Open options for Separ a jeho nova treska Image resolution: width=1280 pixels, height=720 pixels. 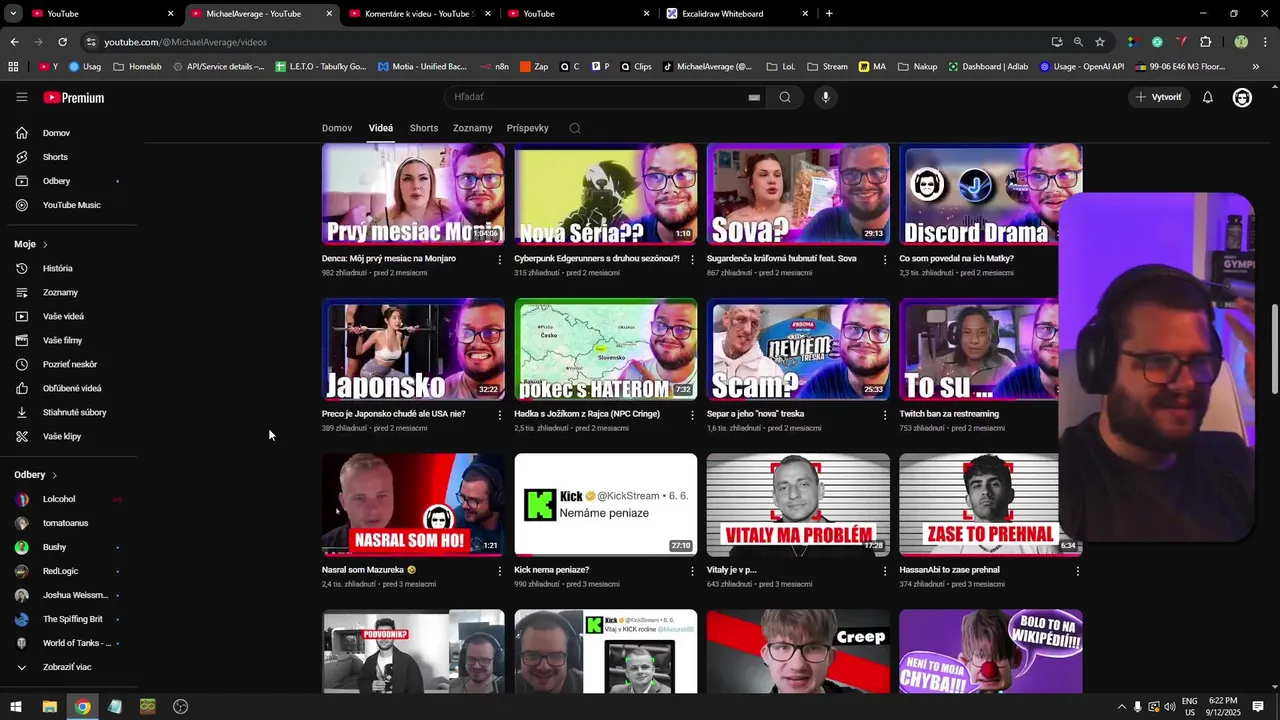pos(884,415)
